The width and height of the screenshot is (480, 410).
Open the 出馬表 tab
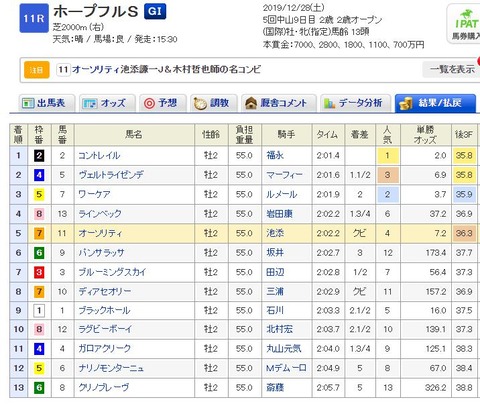(47, 103)
